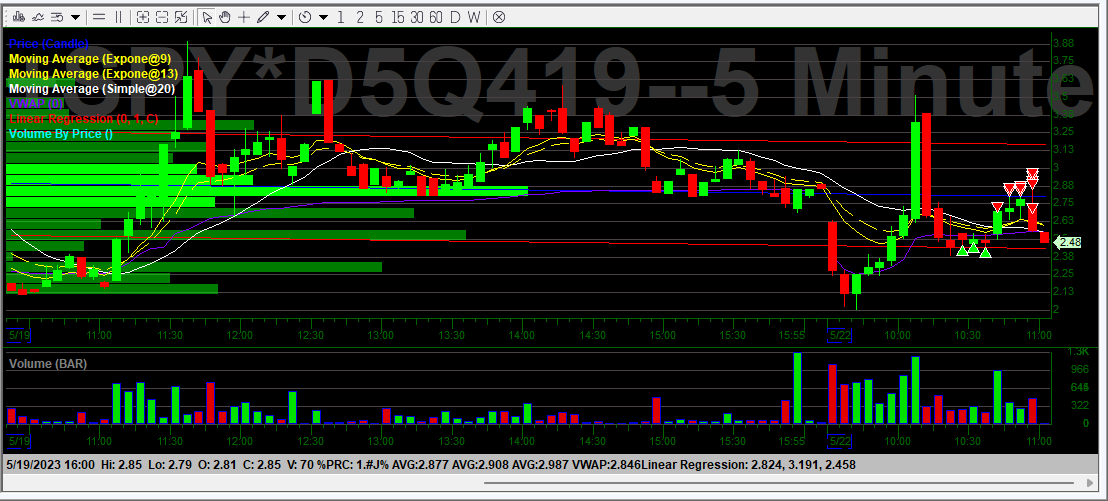
Task: Click the 5/22 date label on price axis
Action: click(x=841, y=334)
